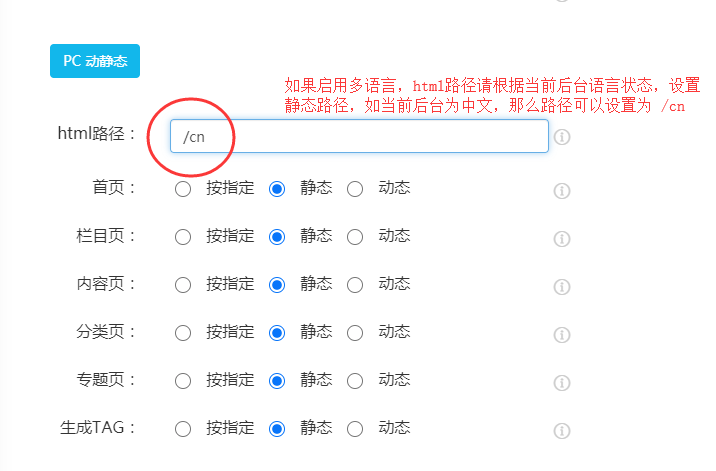This screenshot has width=716, height=471.
Task: Choose 按指定 for 栏目页
Action: tap(183, 236)
